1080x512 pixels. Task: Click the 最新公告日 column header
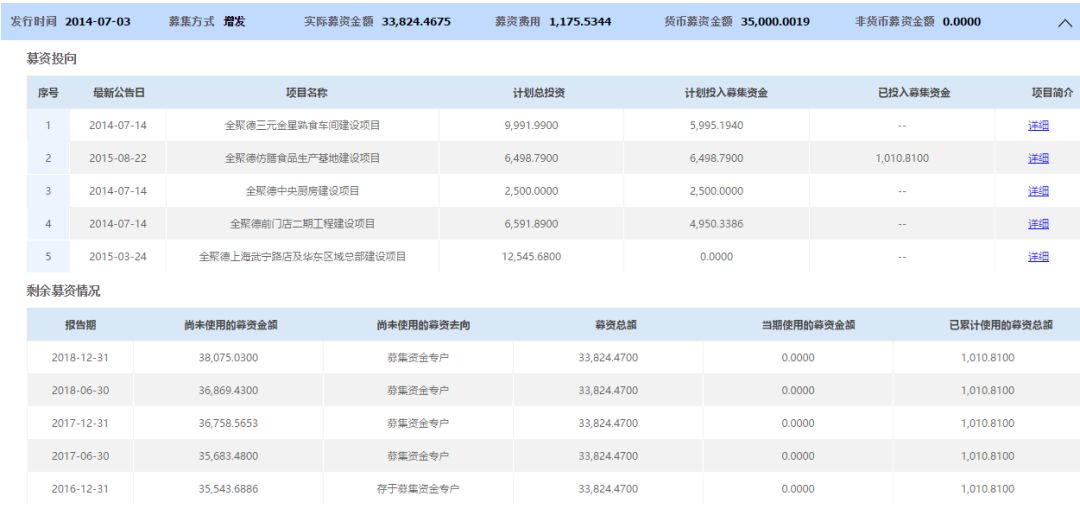tap(118, 93)
